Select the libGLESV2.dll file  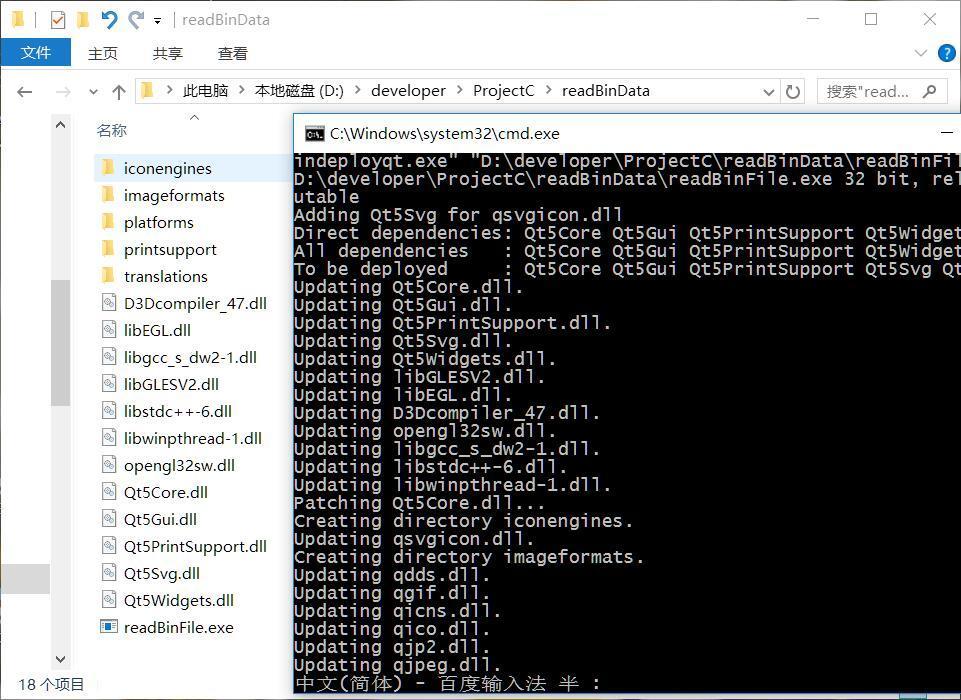coord(171,384)
